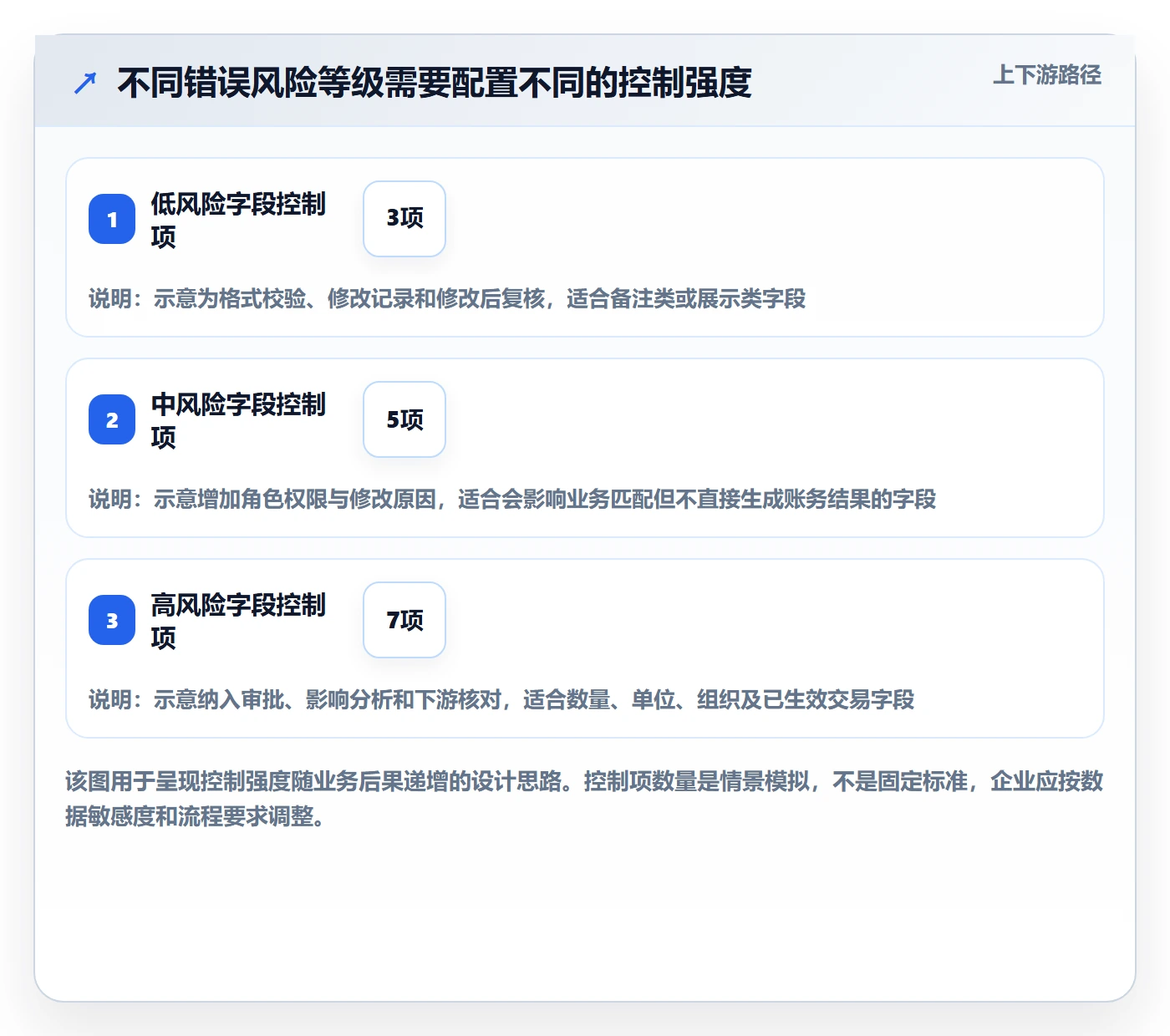
Task: Click the description starting 示意纳入审批
Action: pyautogui.click(x=501, y=699)
